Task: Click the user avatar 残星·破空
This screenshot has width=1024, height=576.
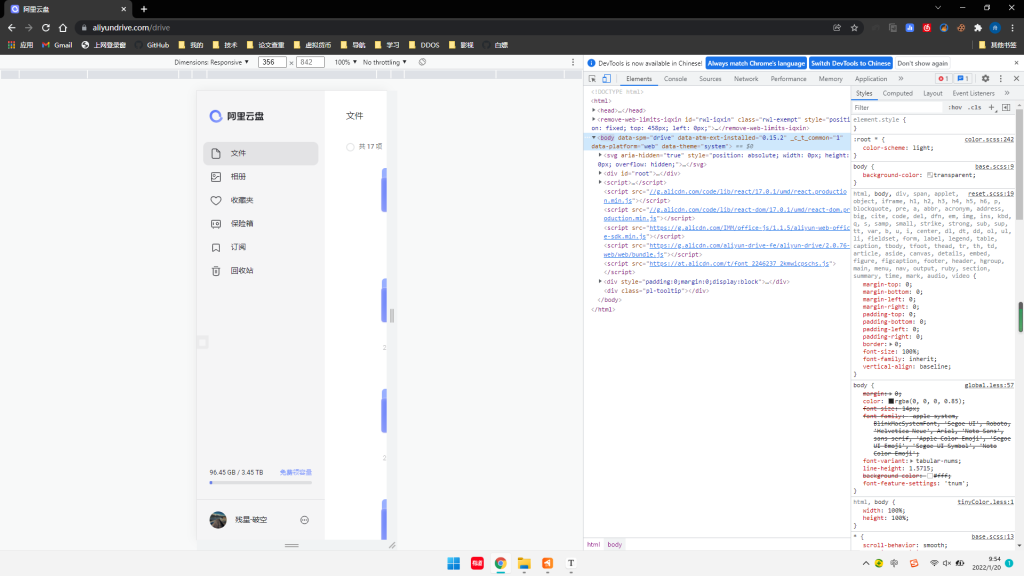Action: point(218,520)
